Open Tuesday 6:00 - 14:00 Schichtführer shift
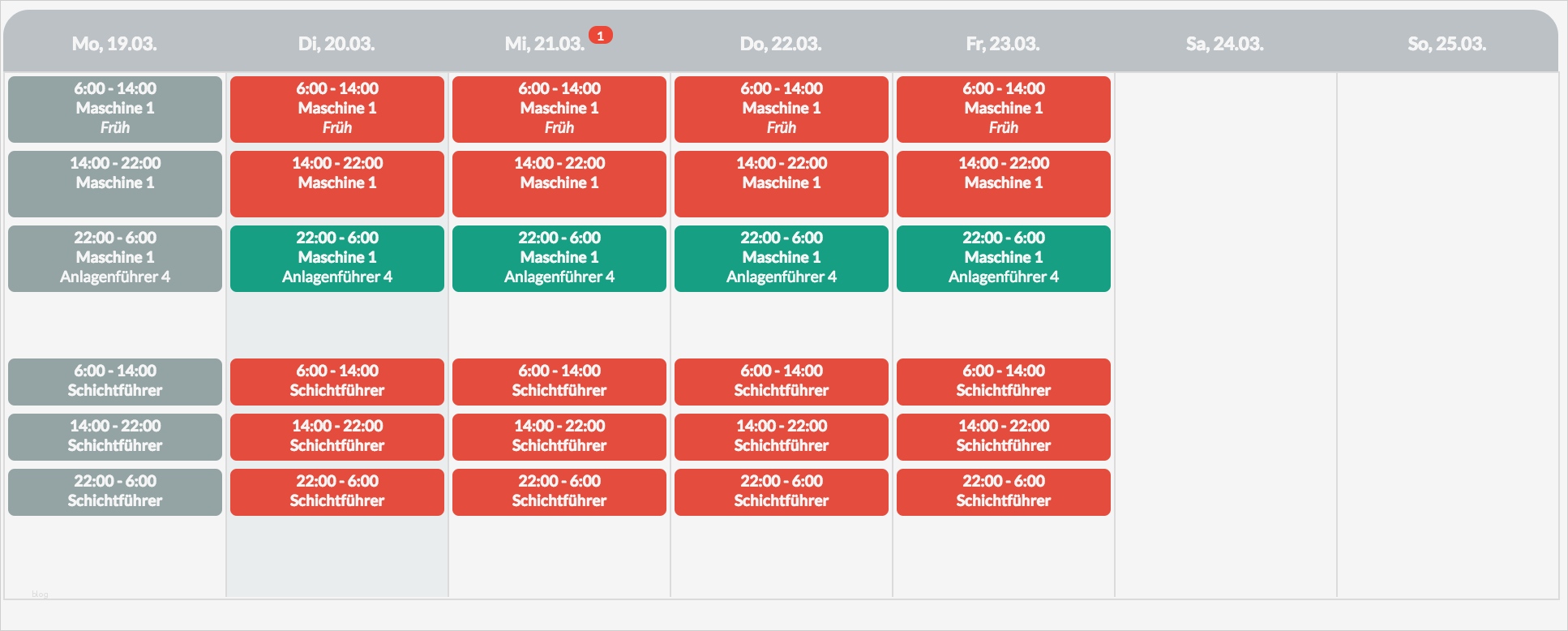Viewport: 1568px width, 631px height. click(x=337, y=382)
